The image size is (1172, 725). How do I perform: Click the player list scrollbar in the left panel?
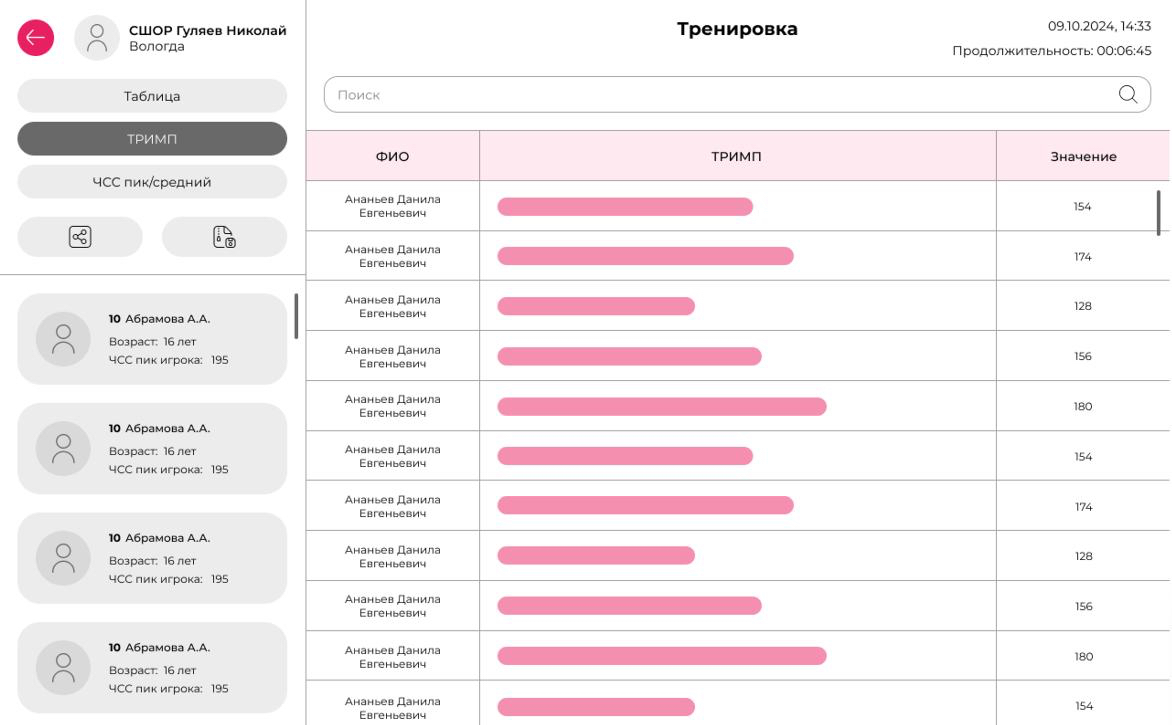296,316
